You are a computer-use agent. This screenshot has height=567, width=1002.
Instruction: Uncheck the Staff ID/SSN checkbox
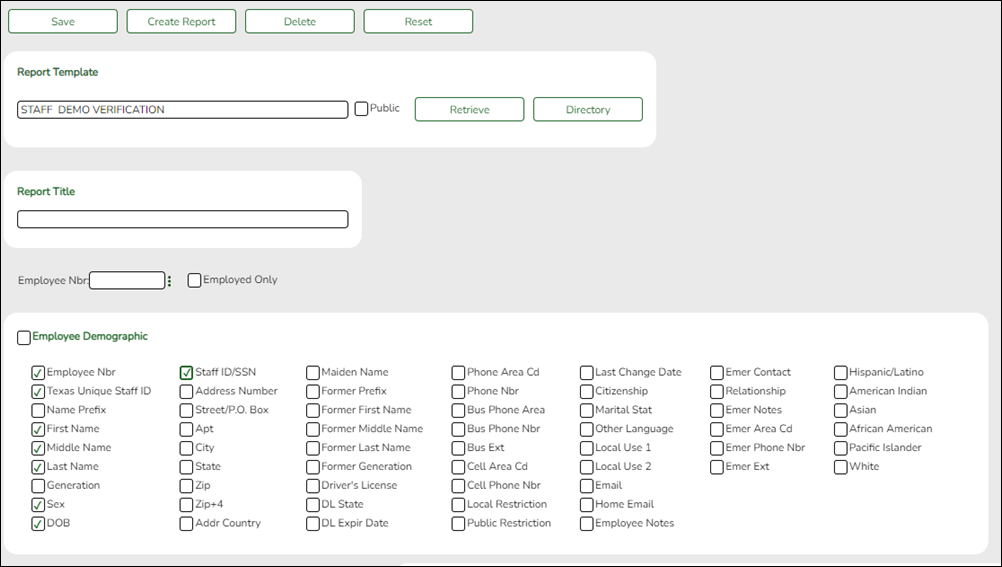(186, 373)
